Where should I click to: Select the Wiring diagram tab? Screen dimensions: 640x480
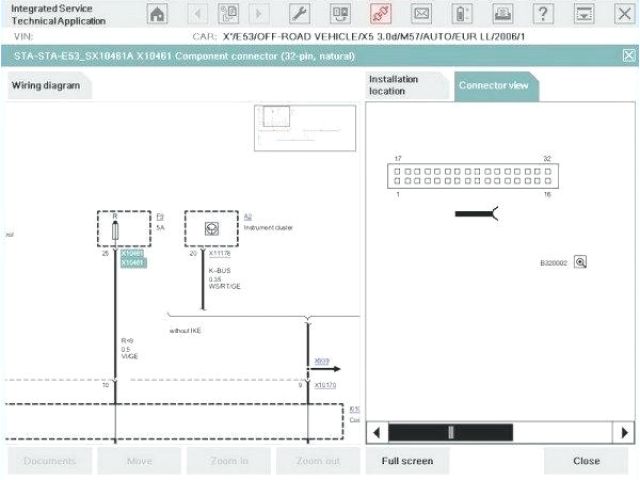point(46,86)
